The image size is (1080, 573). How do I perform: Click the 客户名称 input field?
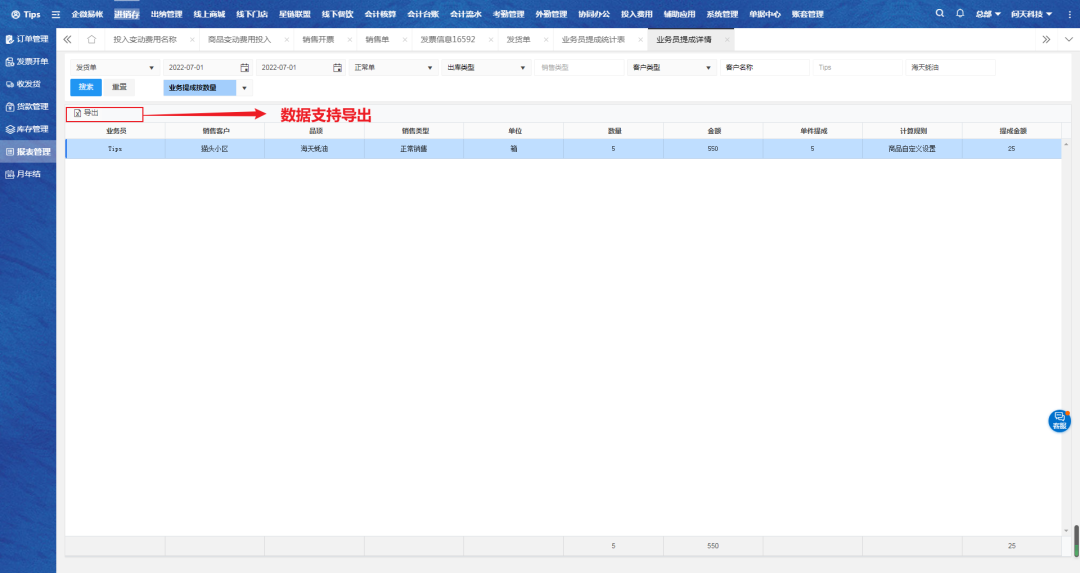click(x=764, y=68)
